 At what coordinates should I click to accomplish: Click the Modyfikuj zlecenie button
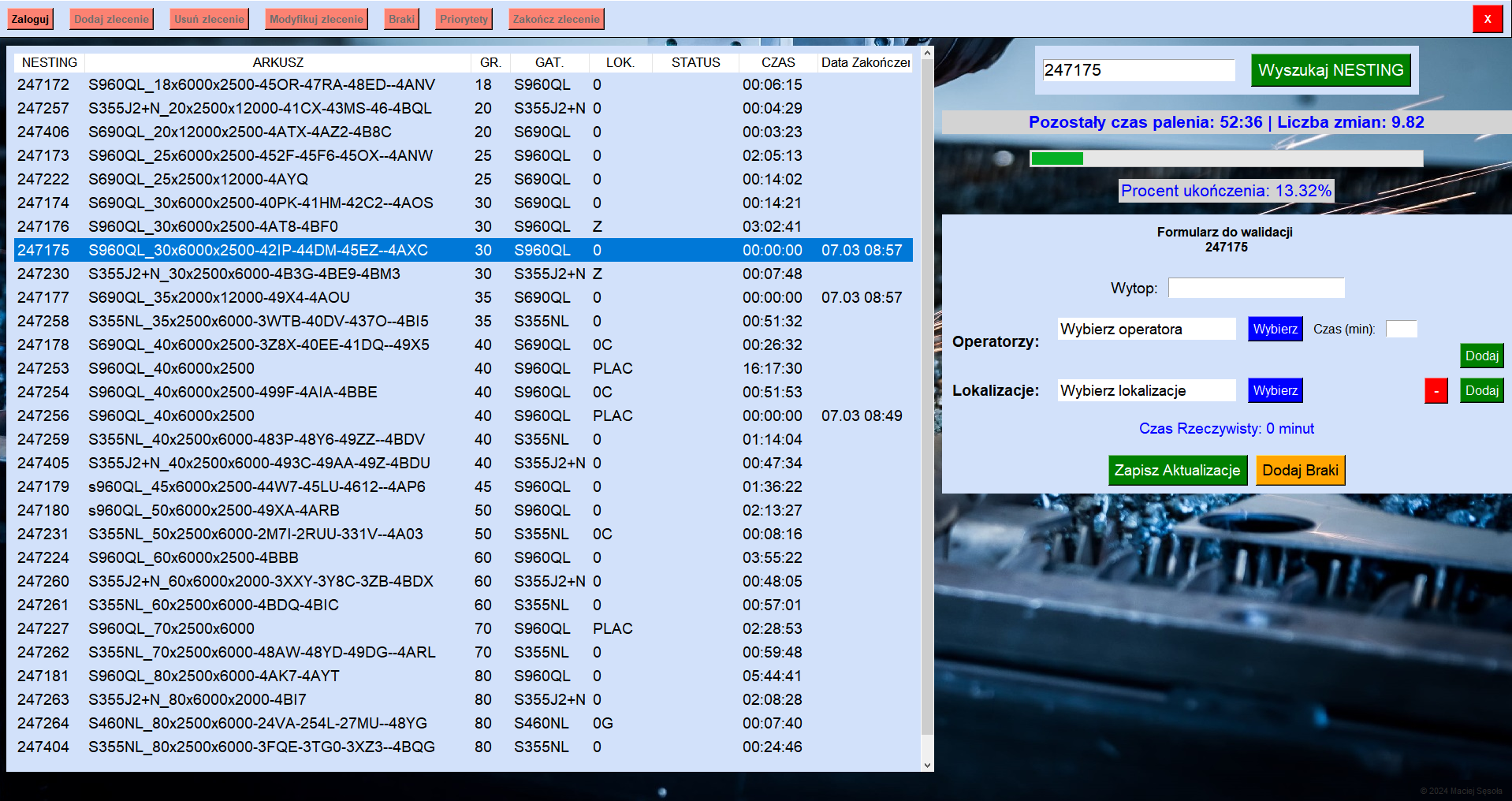point(316,19)
